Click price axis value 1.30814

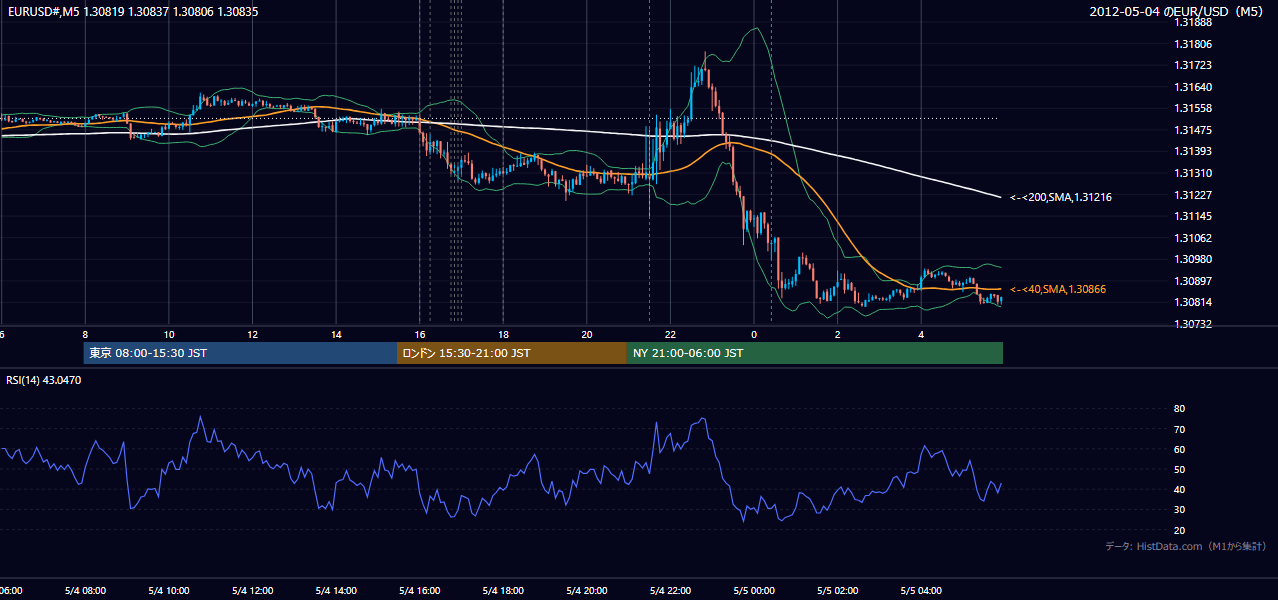(x=1193, y=302)
